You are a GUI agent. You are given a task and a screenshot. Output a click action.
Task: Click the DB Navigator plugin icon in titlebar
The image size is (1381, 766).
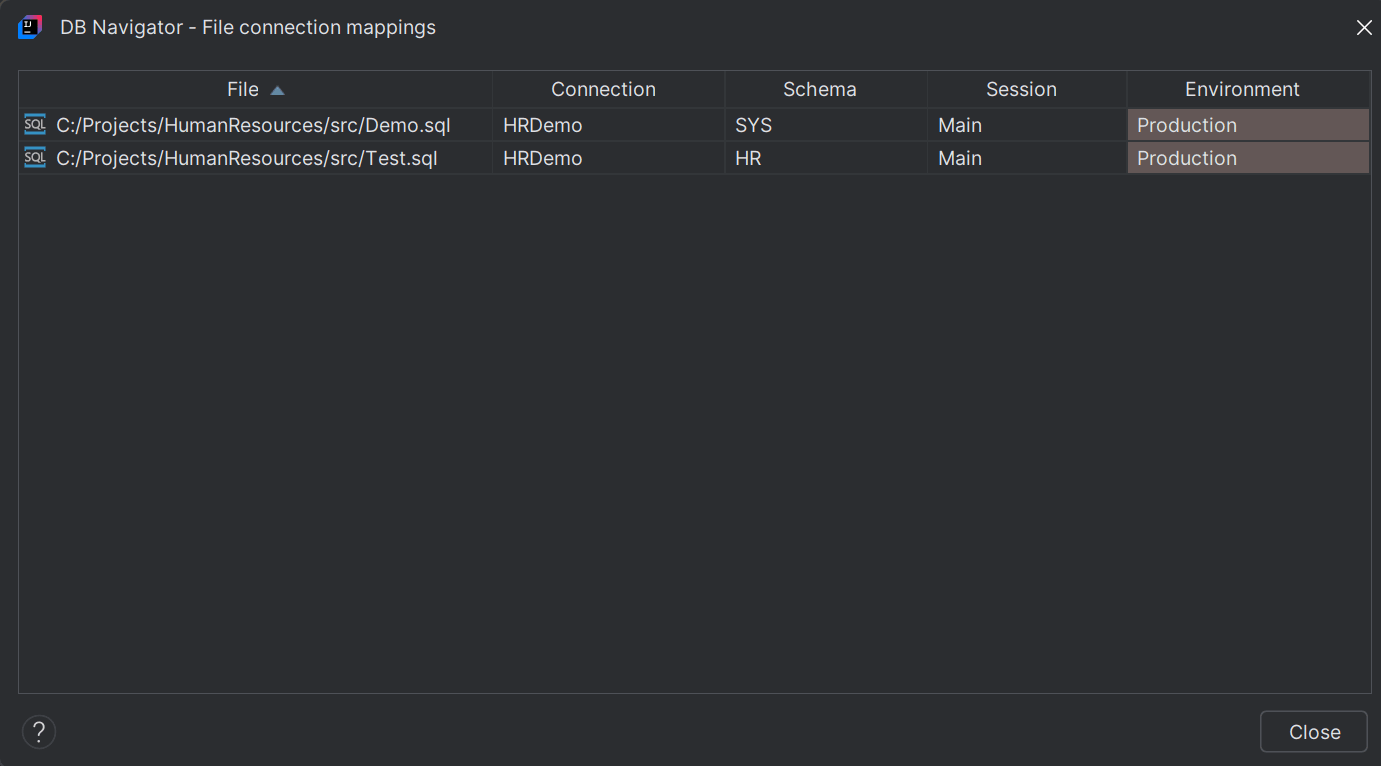[29, 27]
